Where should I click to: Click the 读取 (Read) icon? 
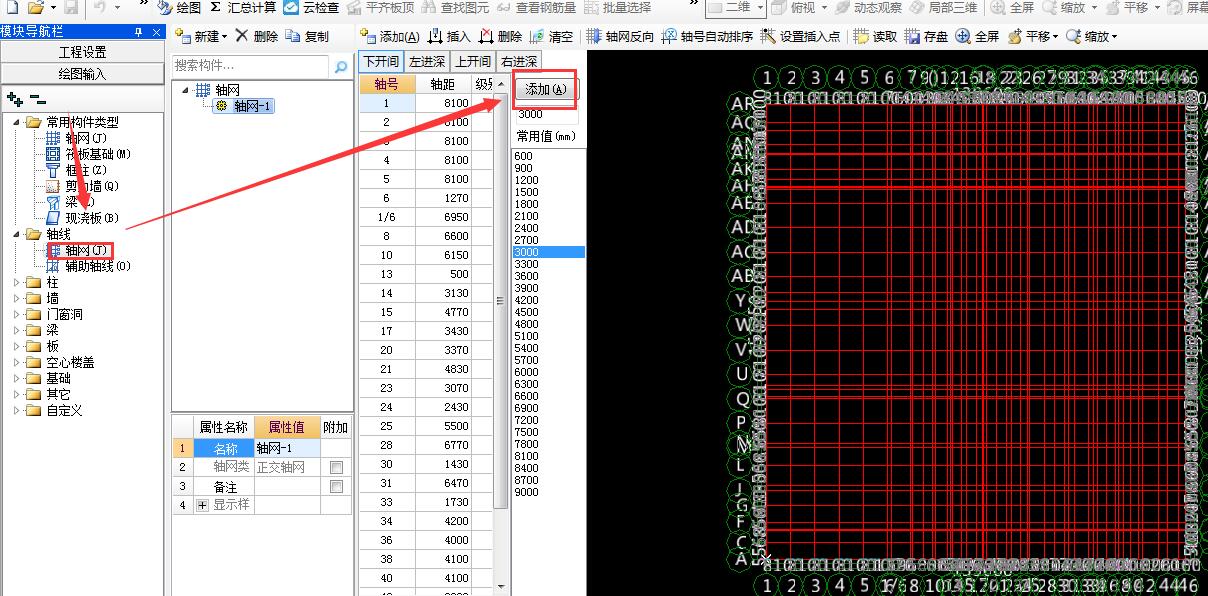click(x=862, y=37)
